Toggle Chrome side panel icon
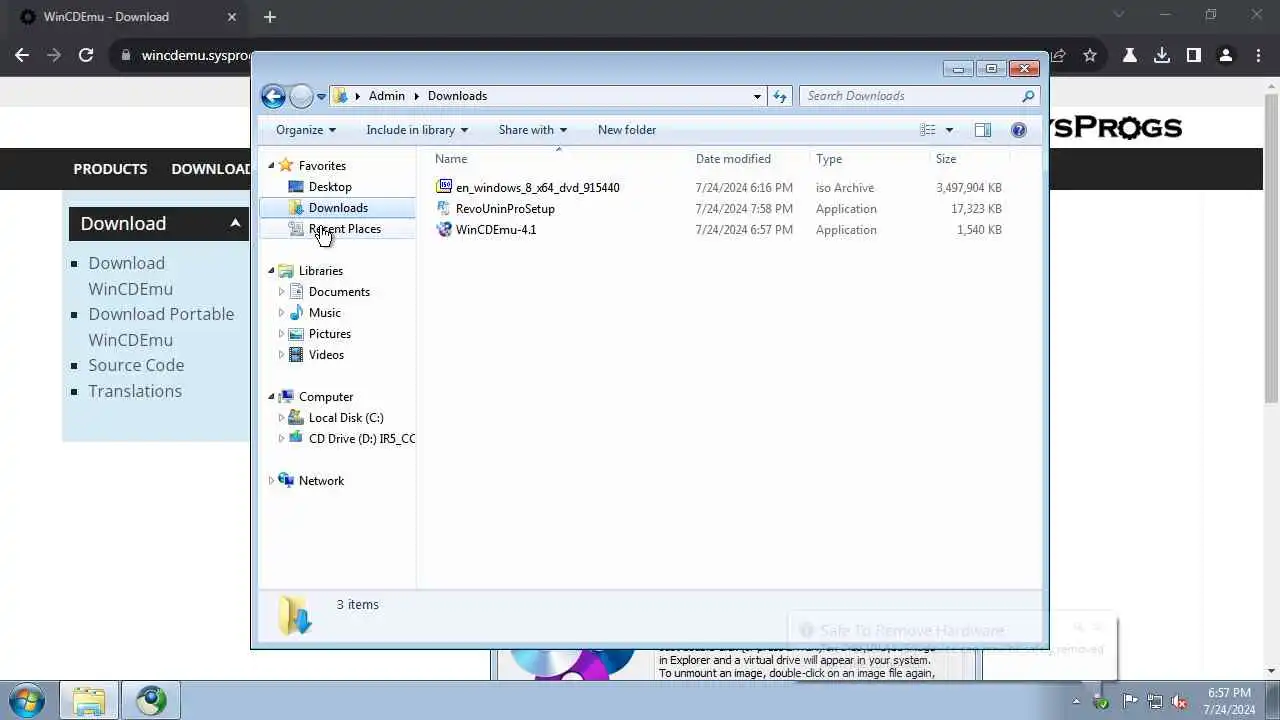Viewport: 1280px width, 720px height. [1194, 56]
